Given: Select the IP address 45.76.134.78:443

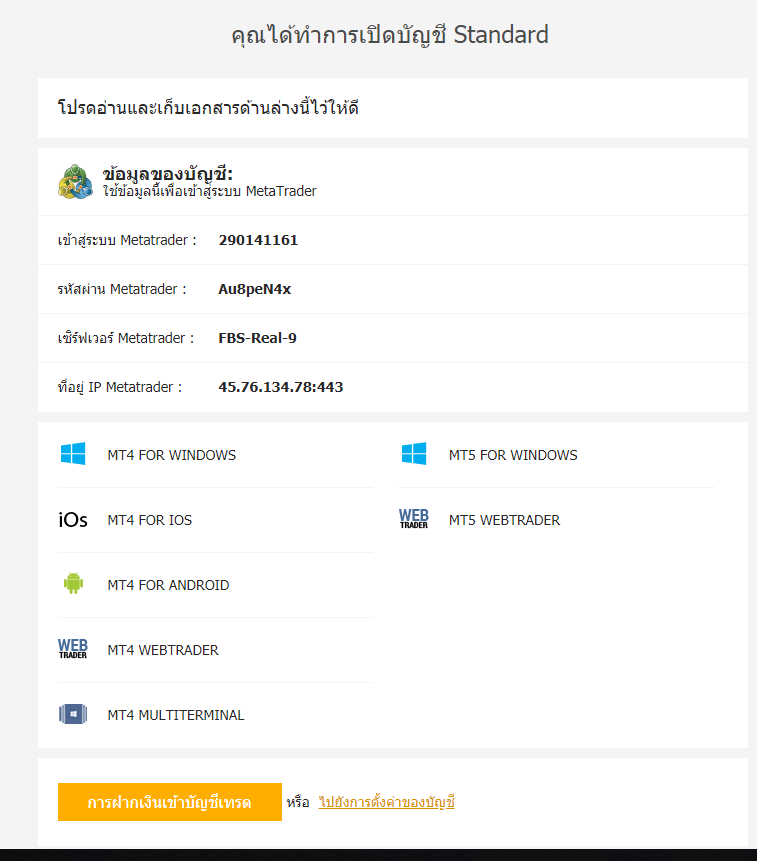Looking at the screenshot, I should coord(281,387).
